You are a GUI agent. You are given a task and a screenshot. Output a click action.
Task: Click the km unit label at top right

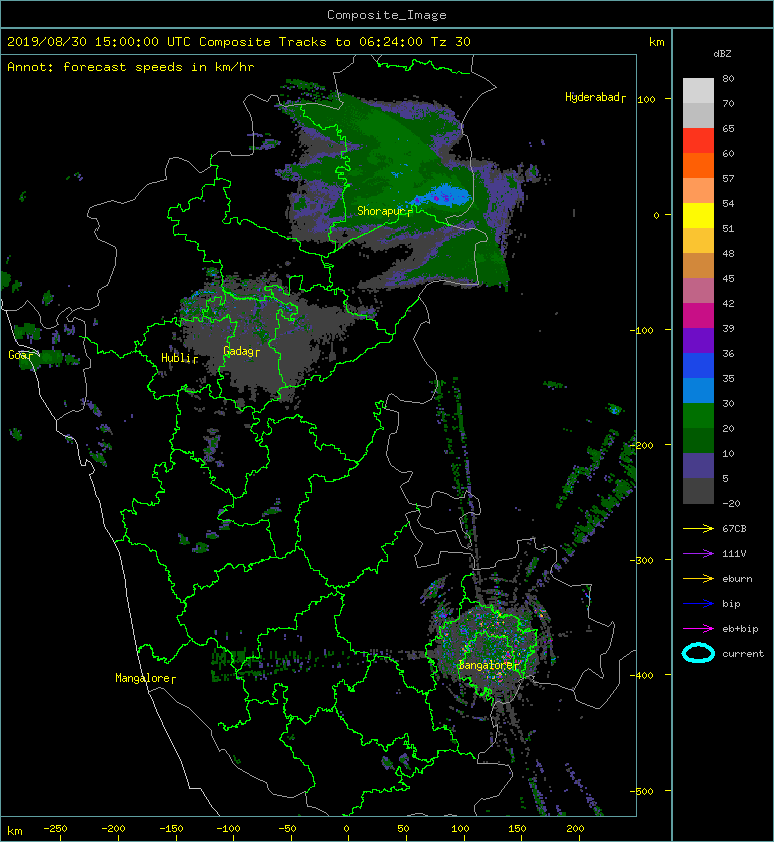pos(656,42)
